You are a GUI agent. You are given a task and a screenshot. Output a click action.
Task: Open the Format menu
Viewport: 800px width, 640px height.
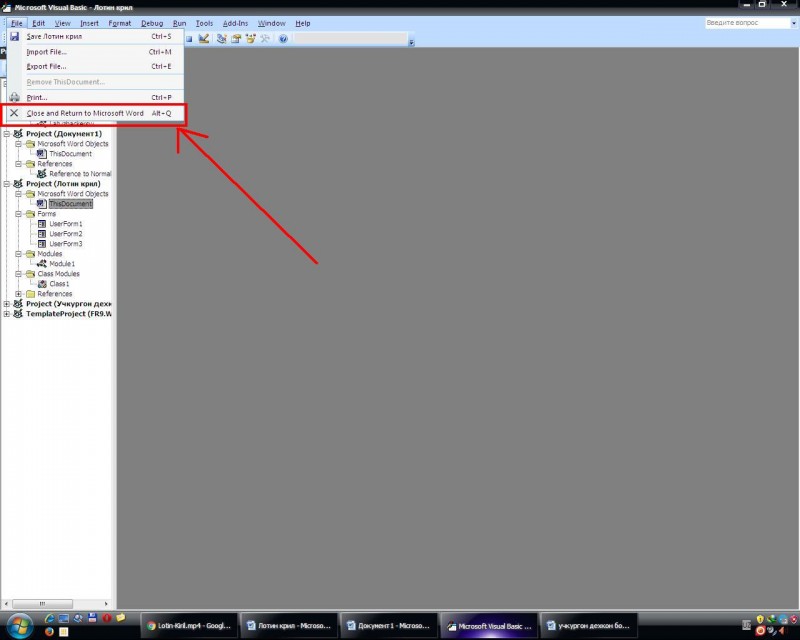119,23
